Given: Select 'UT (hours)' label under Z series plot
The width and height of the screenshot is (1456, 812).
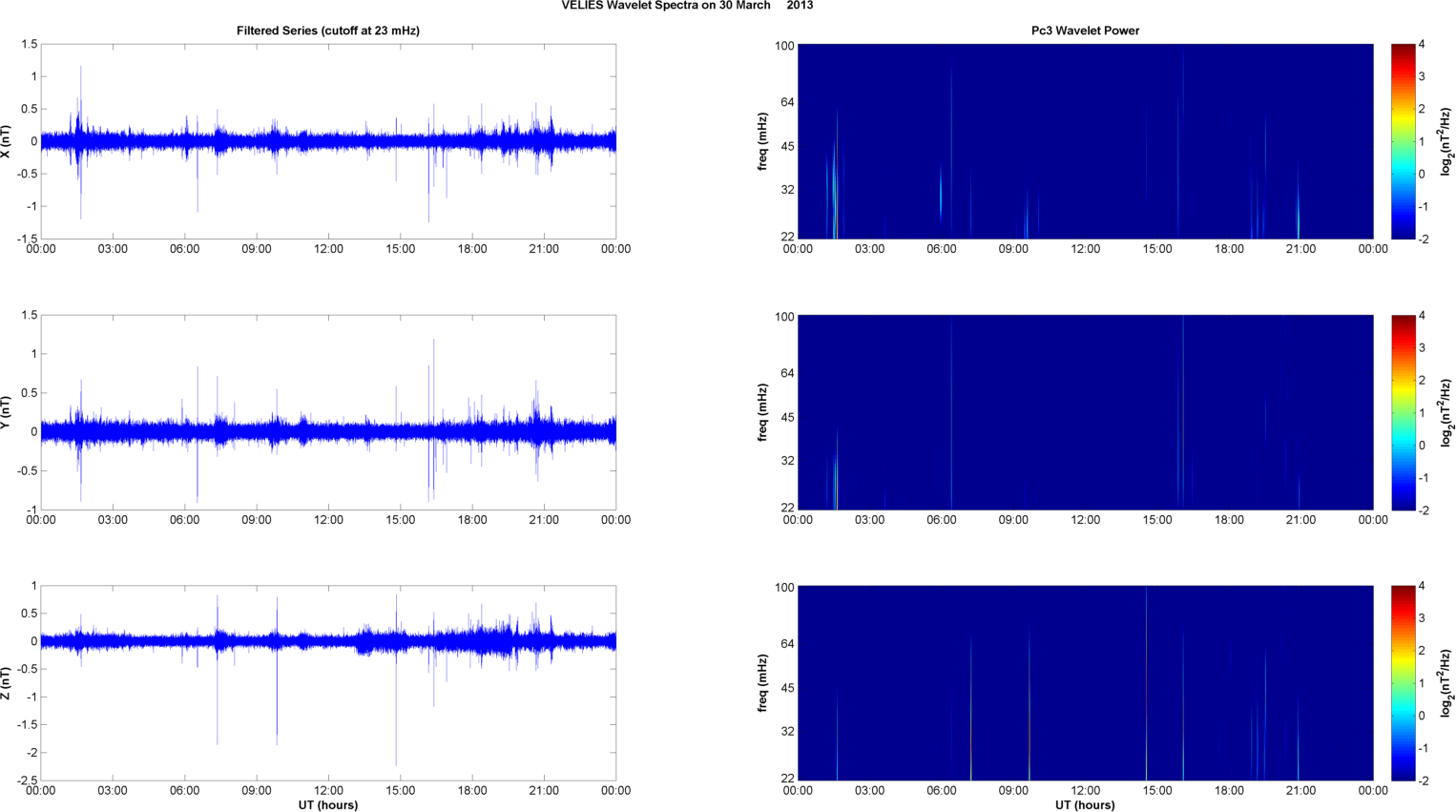Looking at the screenshot, I should click(328, 805).
